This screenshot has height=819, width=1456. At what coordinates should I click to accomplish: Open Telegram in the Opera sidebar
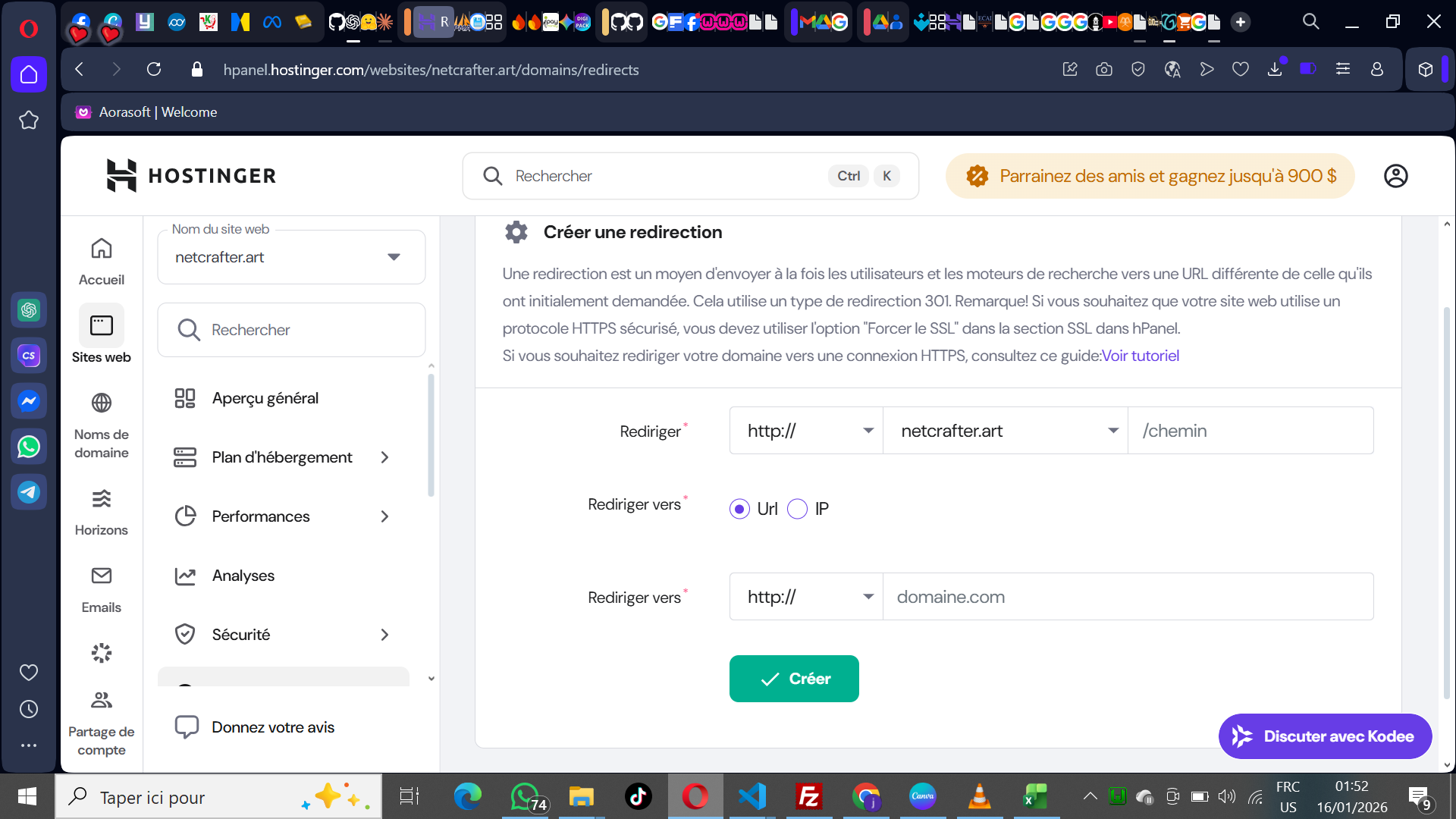click(x=29, y=492)
